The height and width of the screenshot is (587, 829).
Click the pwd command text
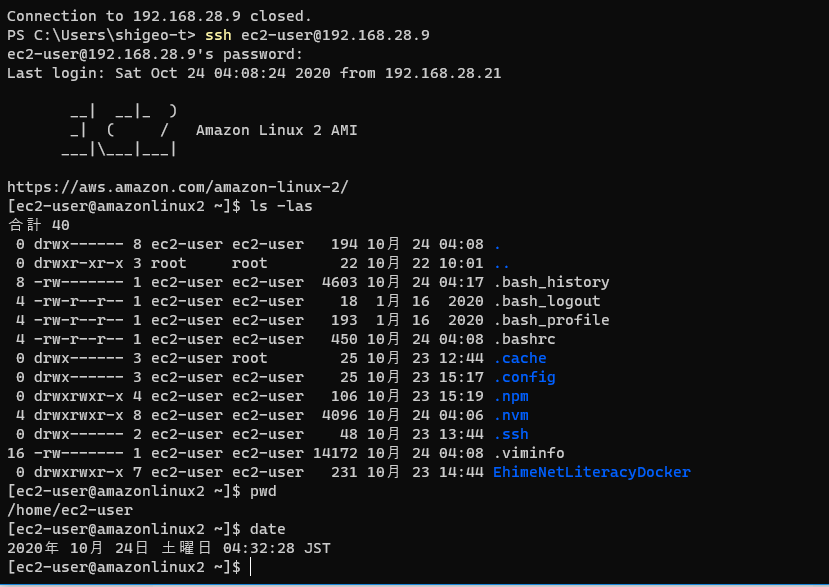pos(263,491)
